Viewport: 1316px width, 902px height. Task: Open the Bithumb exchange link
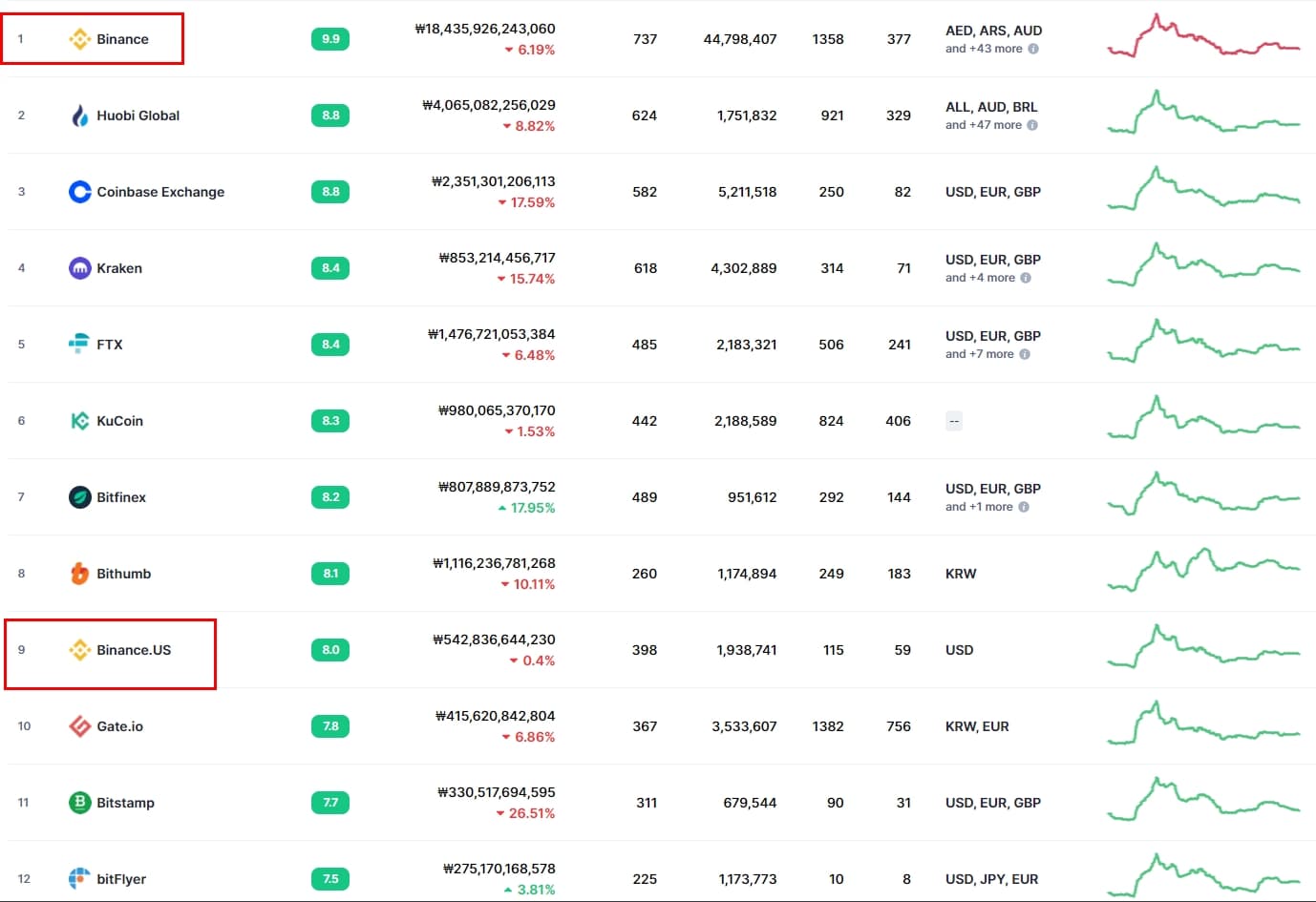123,574
